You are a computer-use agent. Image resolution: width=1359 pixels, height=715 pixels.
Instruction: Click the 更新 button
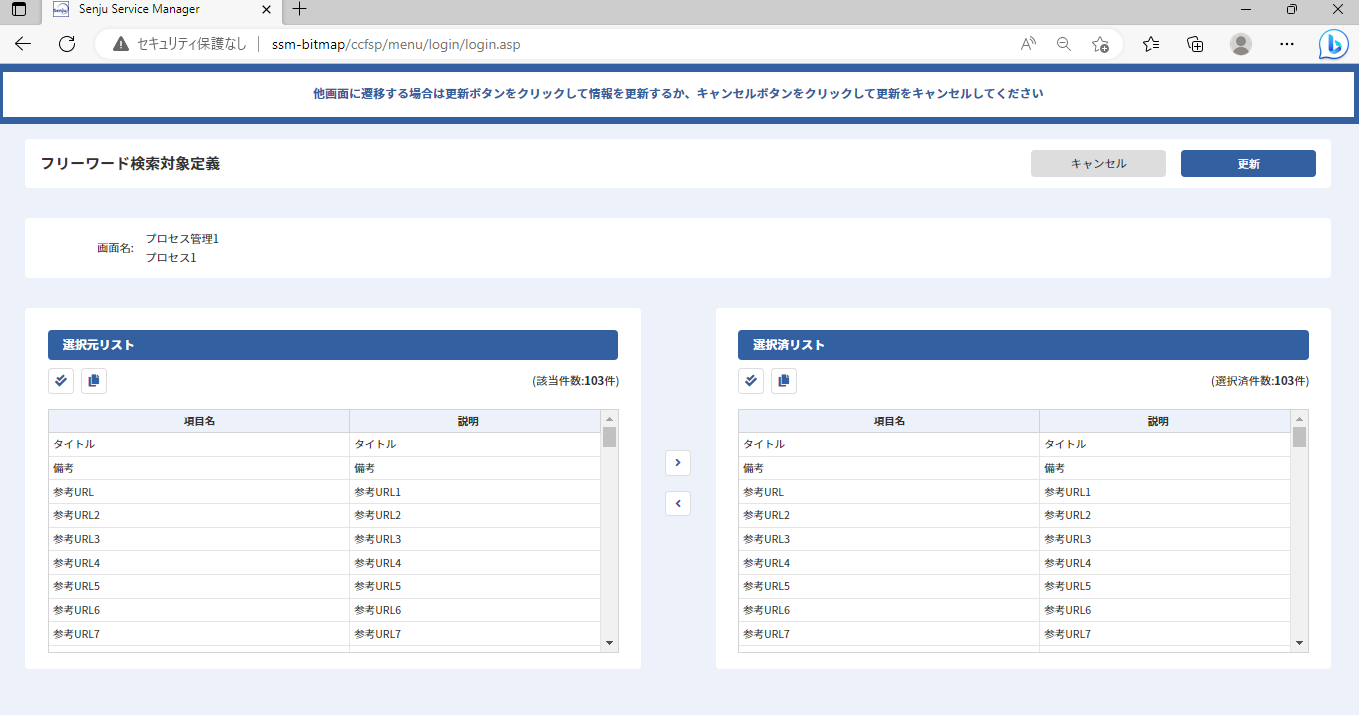coord(1248,164)
